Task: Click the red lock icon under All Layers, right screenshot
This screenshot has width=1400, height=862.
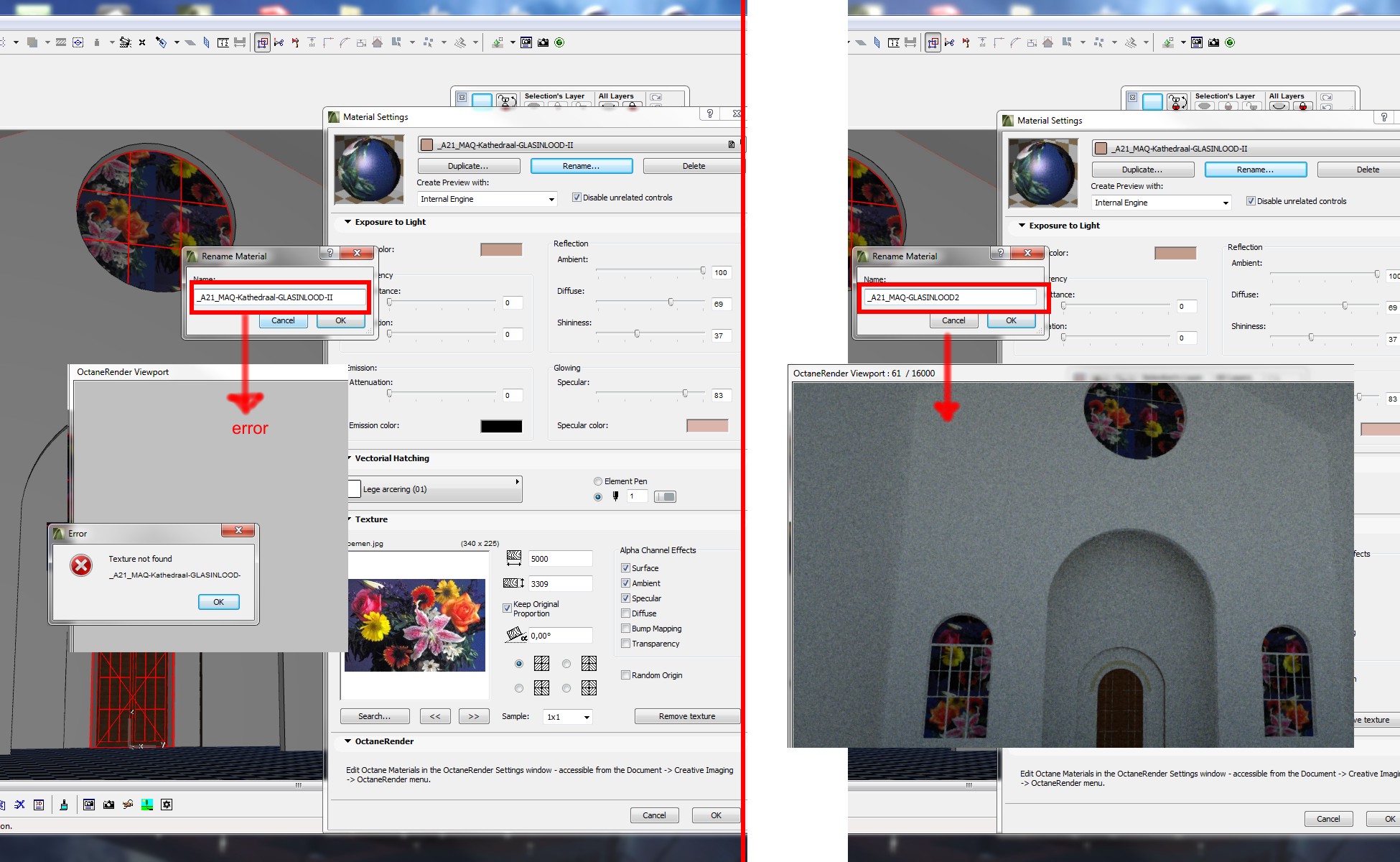Action: [1302, 105]
